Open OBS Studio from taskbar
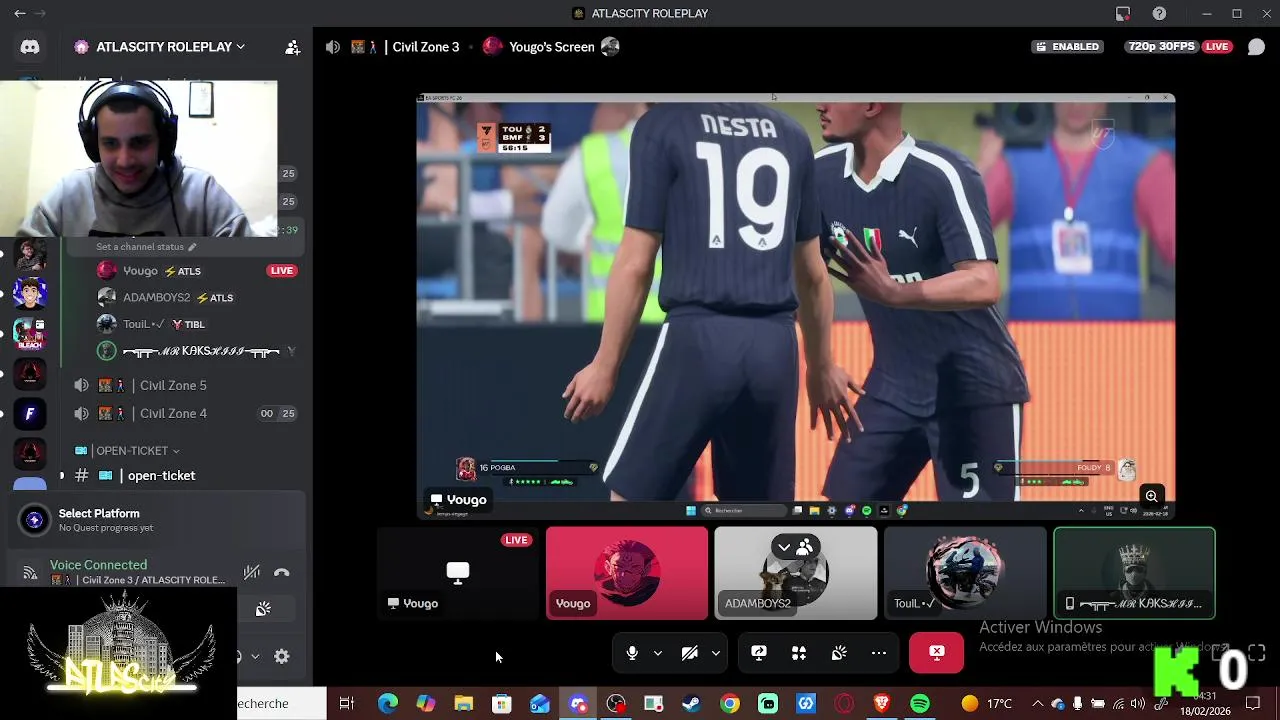 point(616,704)
